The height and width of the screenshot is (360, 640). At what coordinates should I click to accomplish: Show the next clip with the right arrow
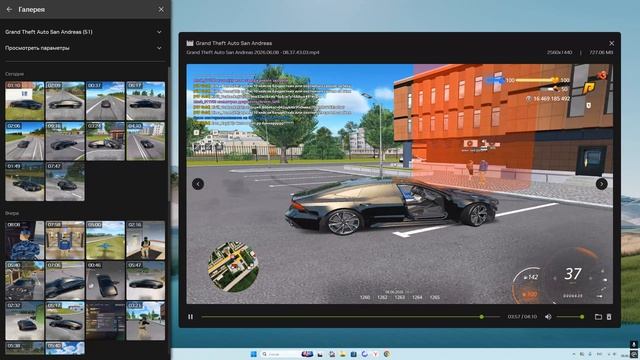(601, 184)
